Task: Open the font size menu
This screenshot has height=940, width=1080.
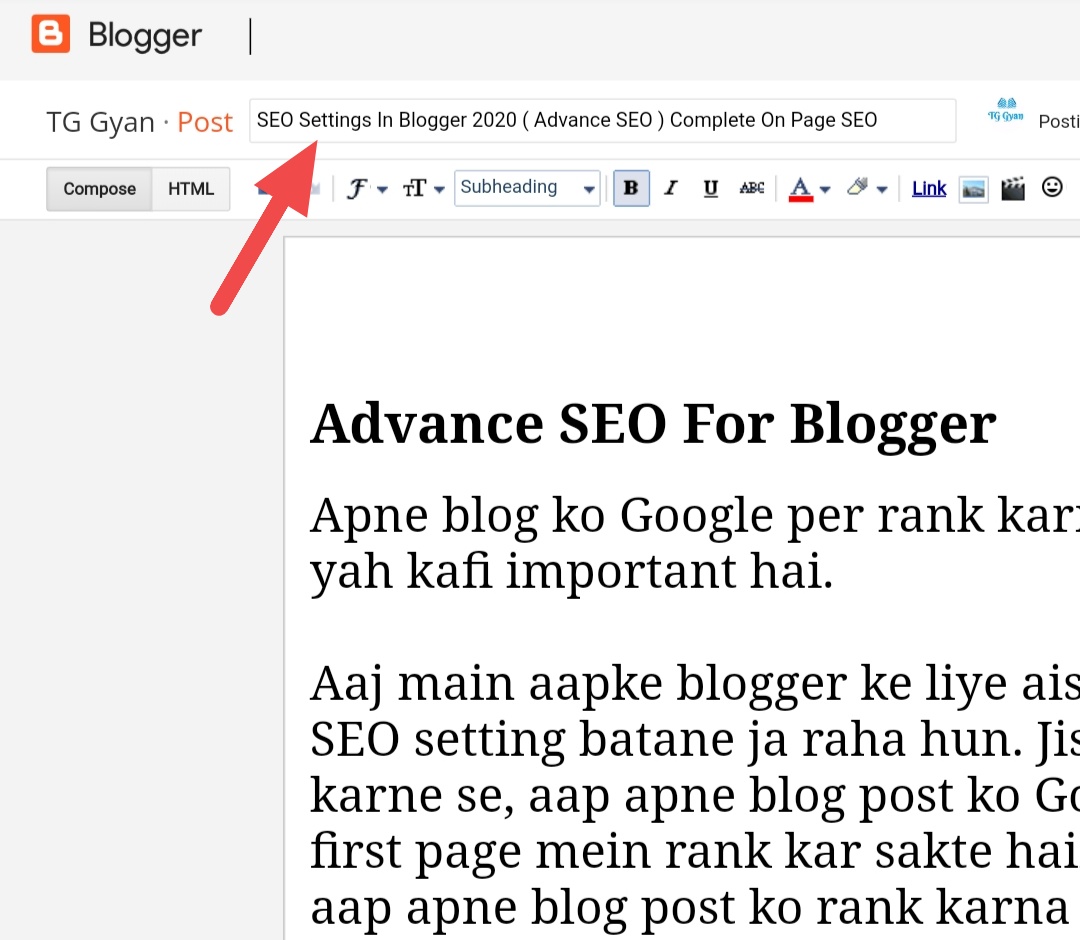Action: pos(423,188)
